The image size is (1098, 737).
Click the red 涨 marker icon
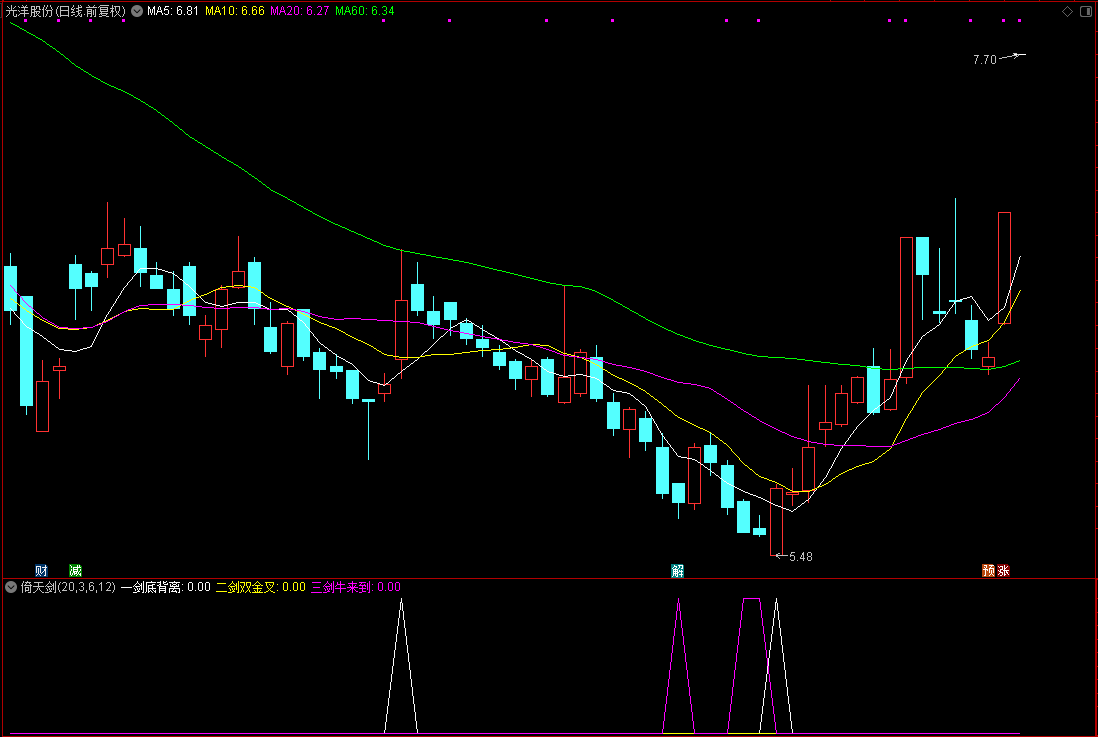click(1003, 570)
